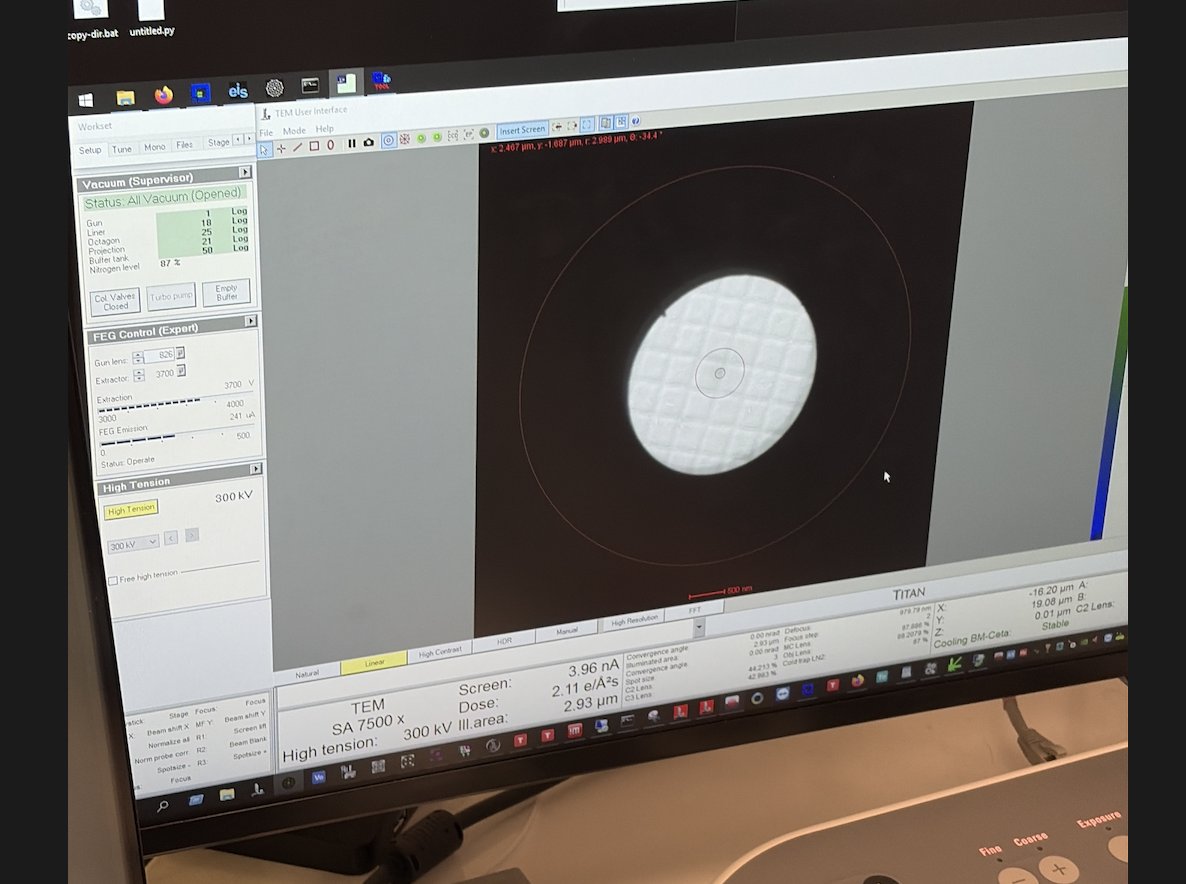1186x884 pixels.
Task: Select the Natural display mode tab
Action: coord(307,673)
